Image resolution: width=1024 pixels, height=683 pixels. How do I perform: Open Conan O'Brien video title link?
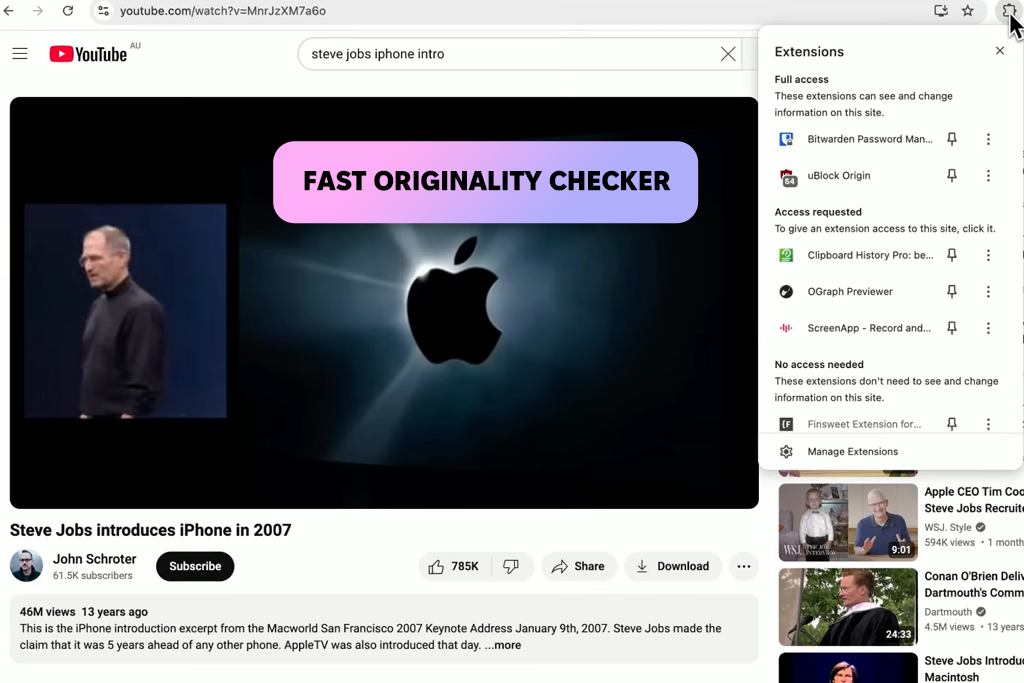click(x=974, y=584)
